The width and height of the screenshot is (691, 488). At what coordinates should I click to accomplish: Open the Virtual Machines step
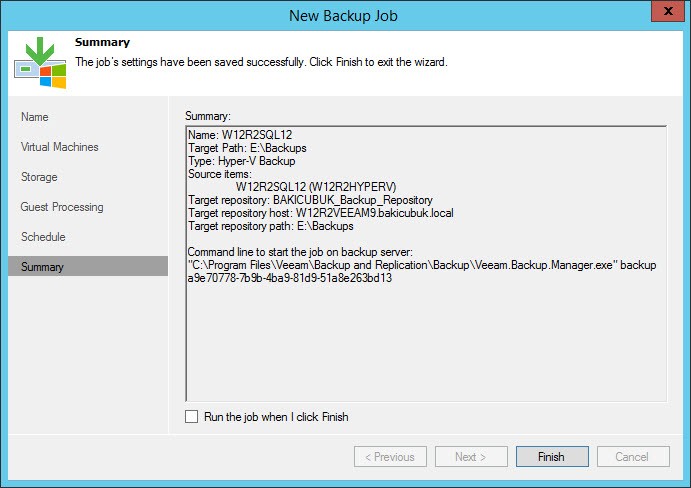tap(59, 147)
